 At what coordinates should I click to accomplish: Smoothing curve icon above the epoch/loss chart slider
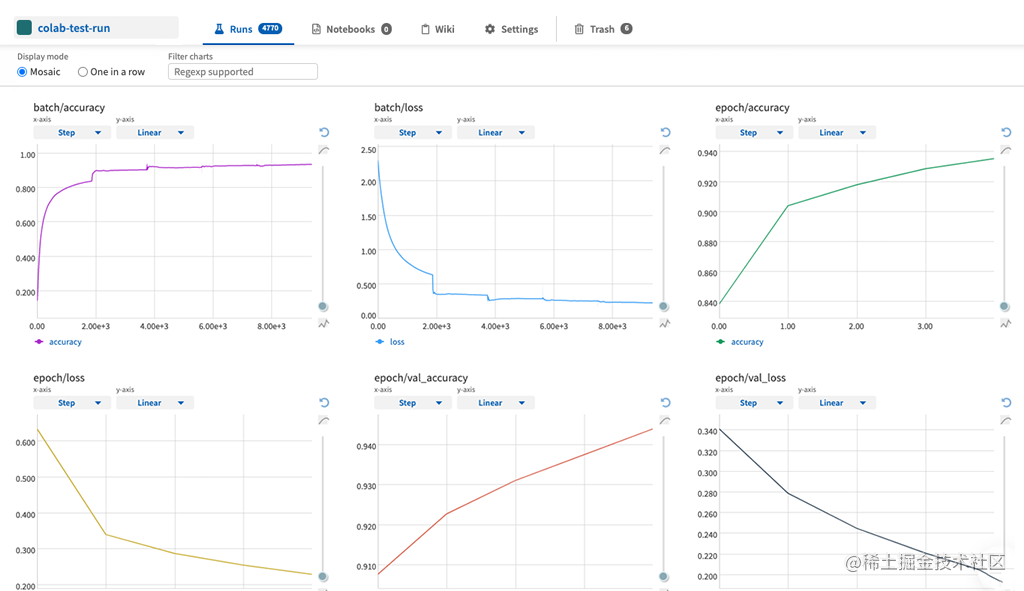pyautogui.click(x=323, y=421)
